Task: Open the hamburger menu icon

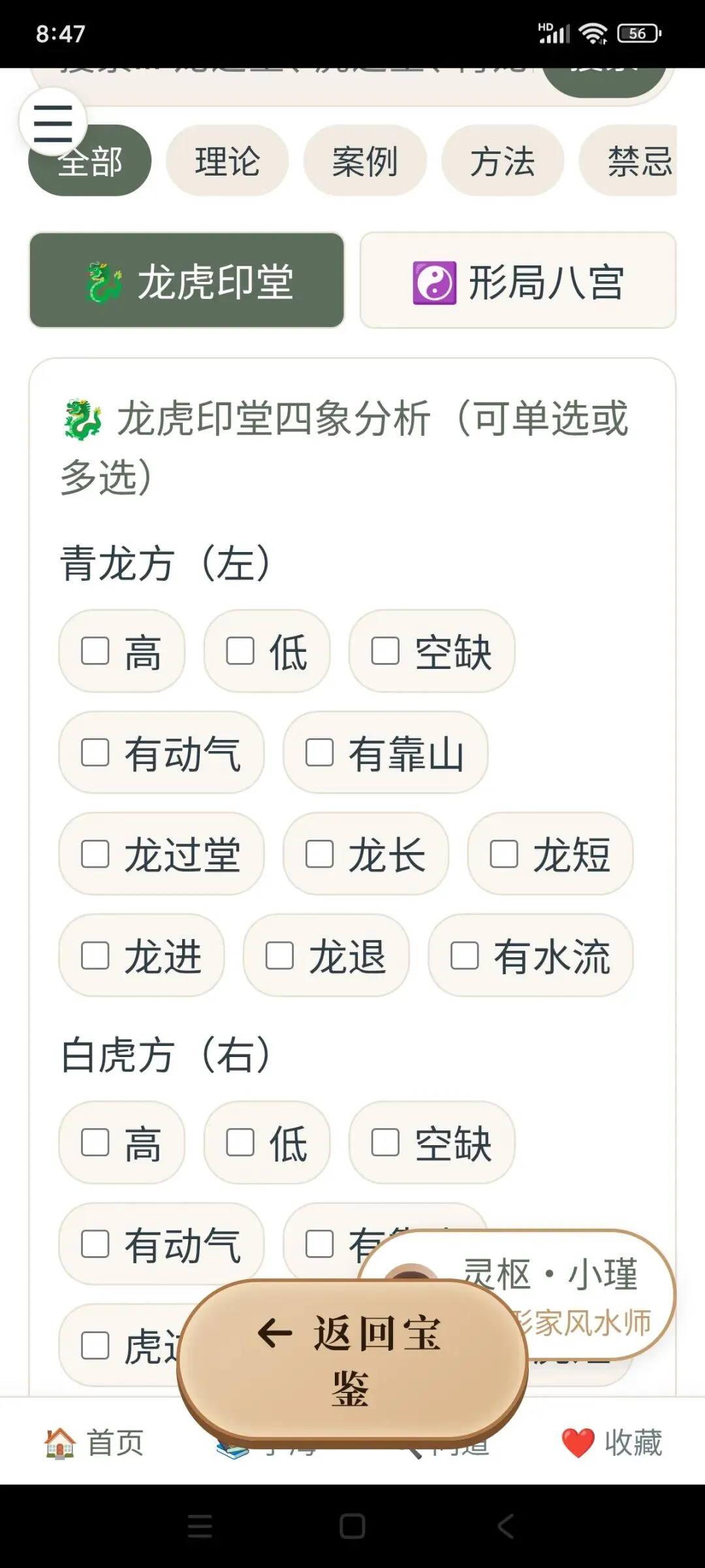Action: tap(52, 122)
